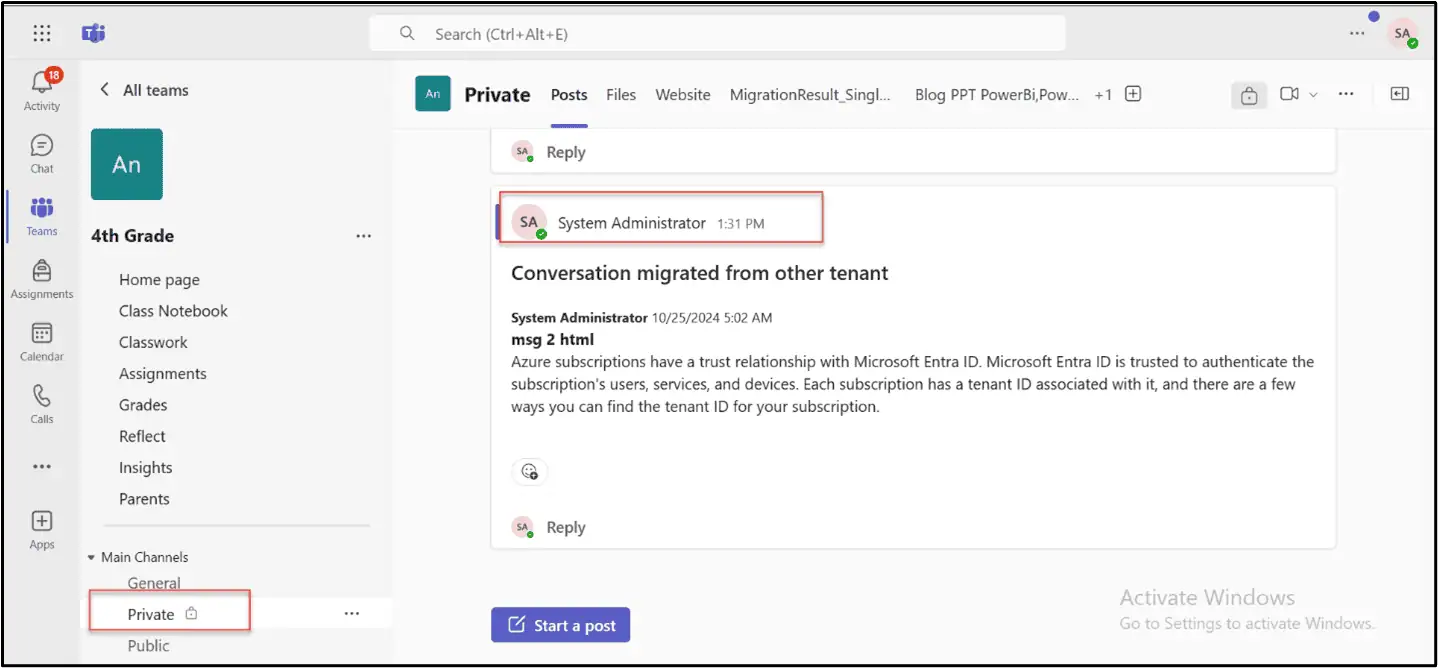Collapse the Main Channels section
The height and width of the screenshot is (668, 1438).
(91, 557)
